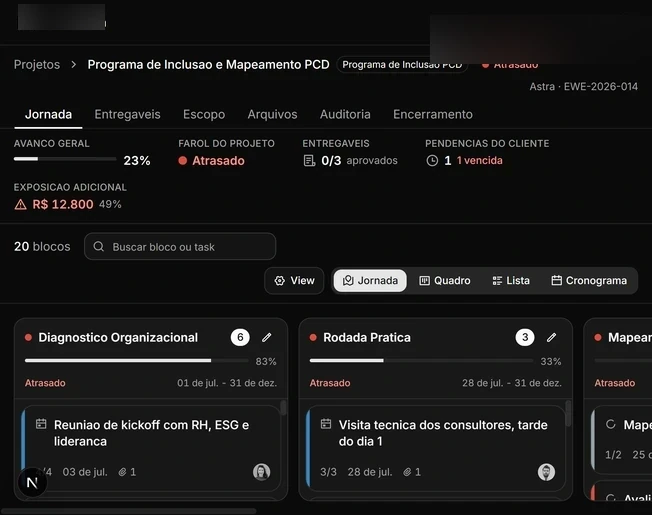Click '03 de jul.' date on kickoff card
The width and height of the screenshot is (652, 515).
point(85,472)
